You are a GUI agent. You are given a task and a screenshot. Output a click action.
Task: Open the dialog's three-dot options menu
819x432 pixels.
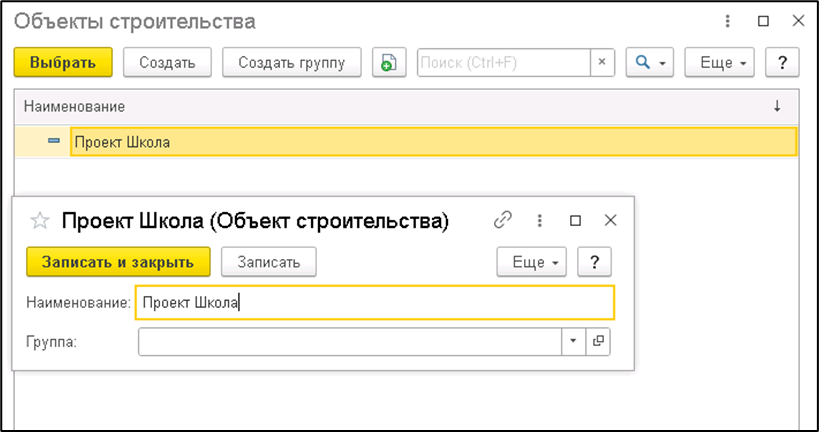pyautogui.click(x=539, y=220)
